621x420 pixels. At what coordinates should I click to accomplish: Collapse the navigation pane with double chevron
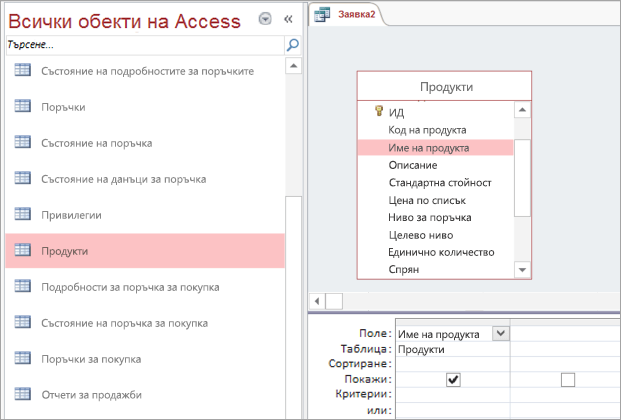[288, 19]
